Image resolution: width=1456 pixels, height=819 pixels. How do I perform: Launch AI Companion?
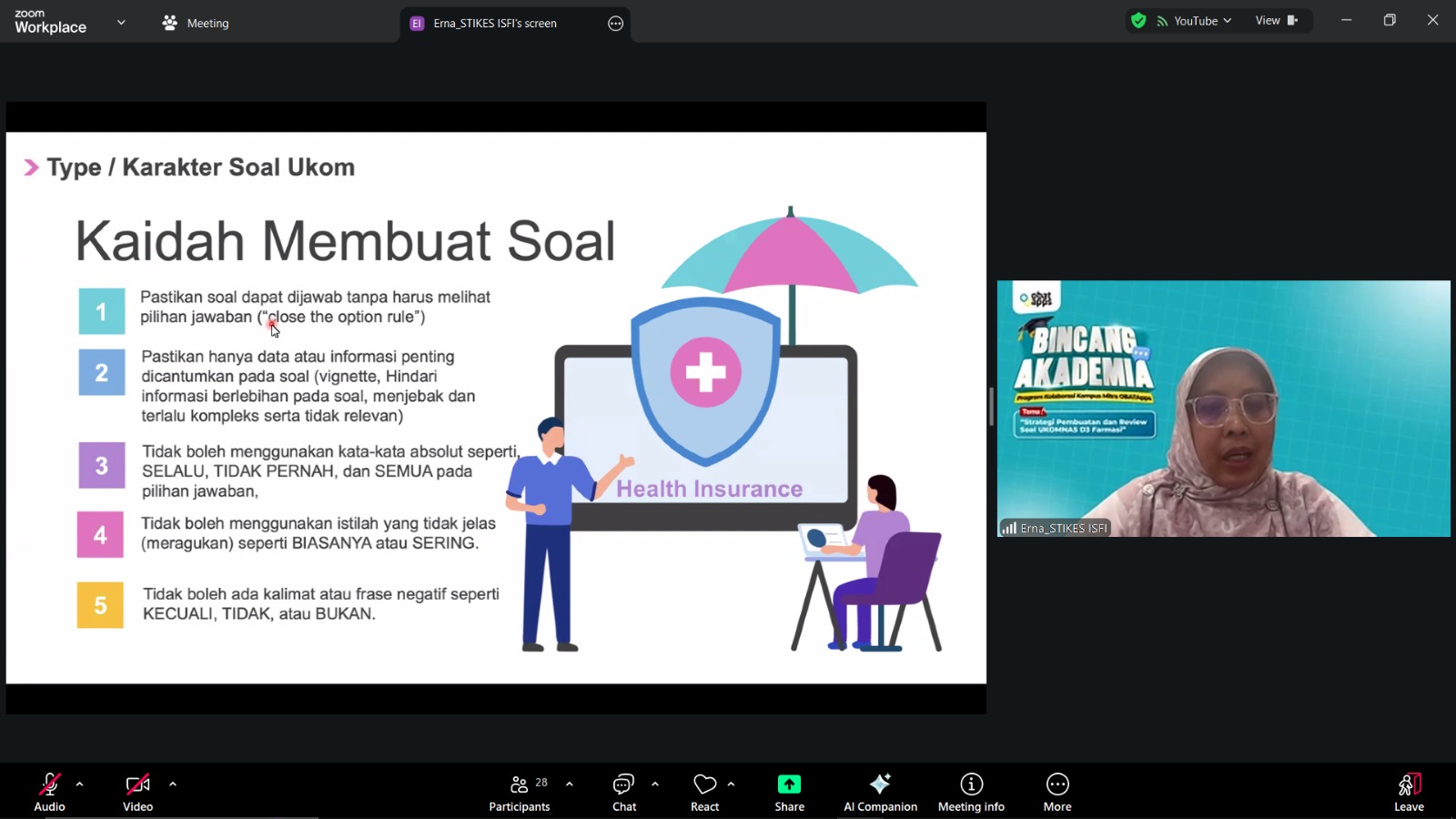pyautogui.click(x=880, y=792)
